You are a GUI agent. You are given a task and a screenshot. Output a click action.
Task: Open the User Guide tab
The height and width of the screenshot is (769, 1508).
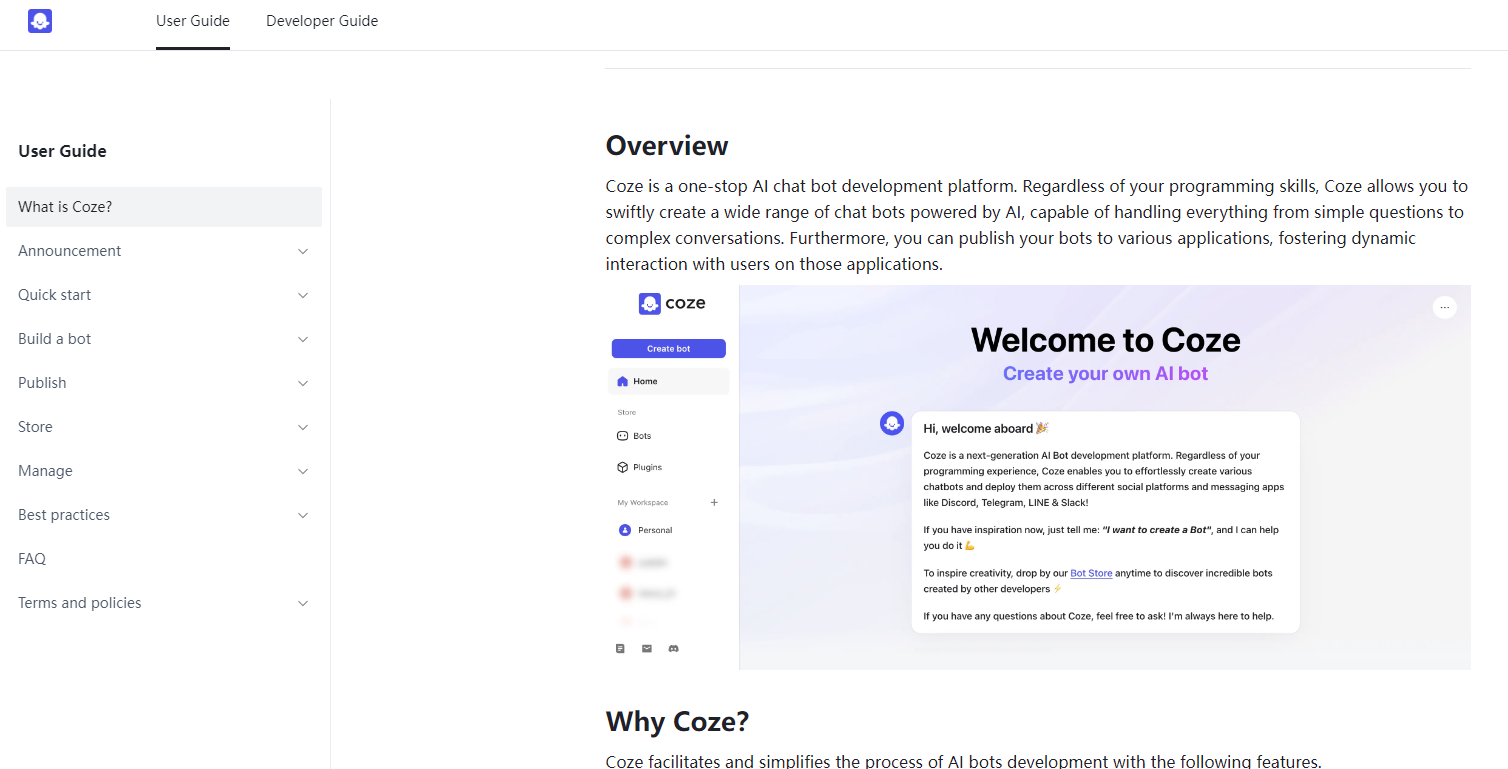click(x=193, y=21)
